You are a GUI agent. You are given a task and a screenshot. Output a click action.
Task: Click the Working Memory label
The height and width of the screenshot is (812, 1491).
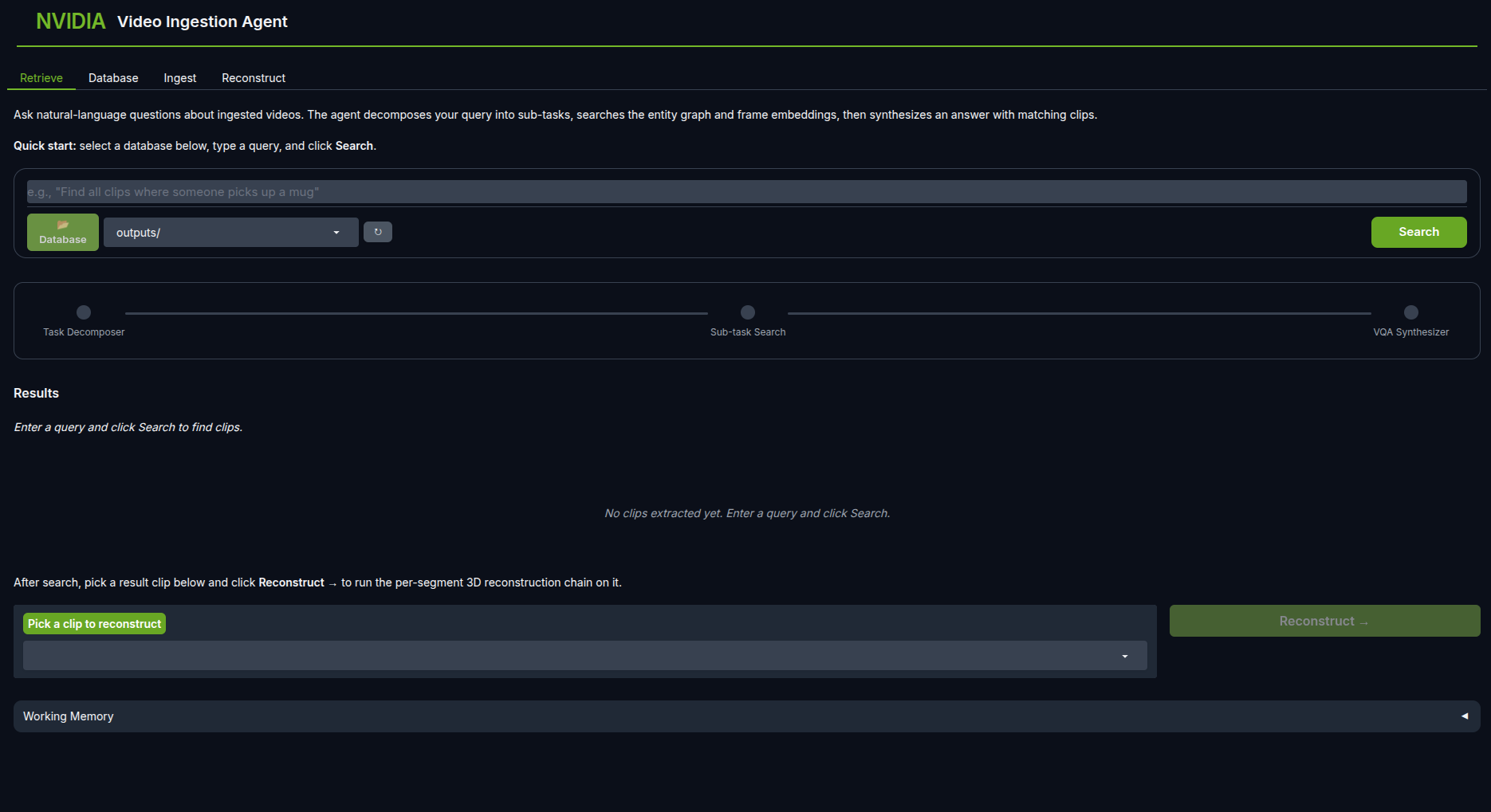pos(69,716)
